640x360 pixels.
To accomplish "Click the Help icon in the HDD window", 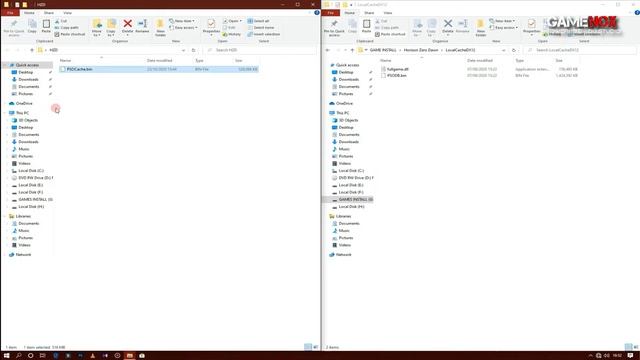I will tap(317, 13).
